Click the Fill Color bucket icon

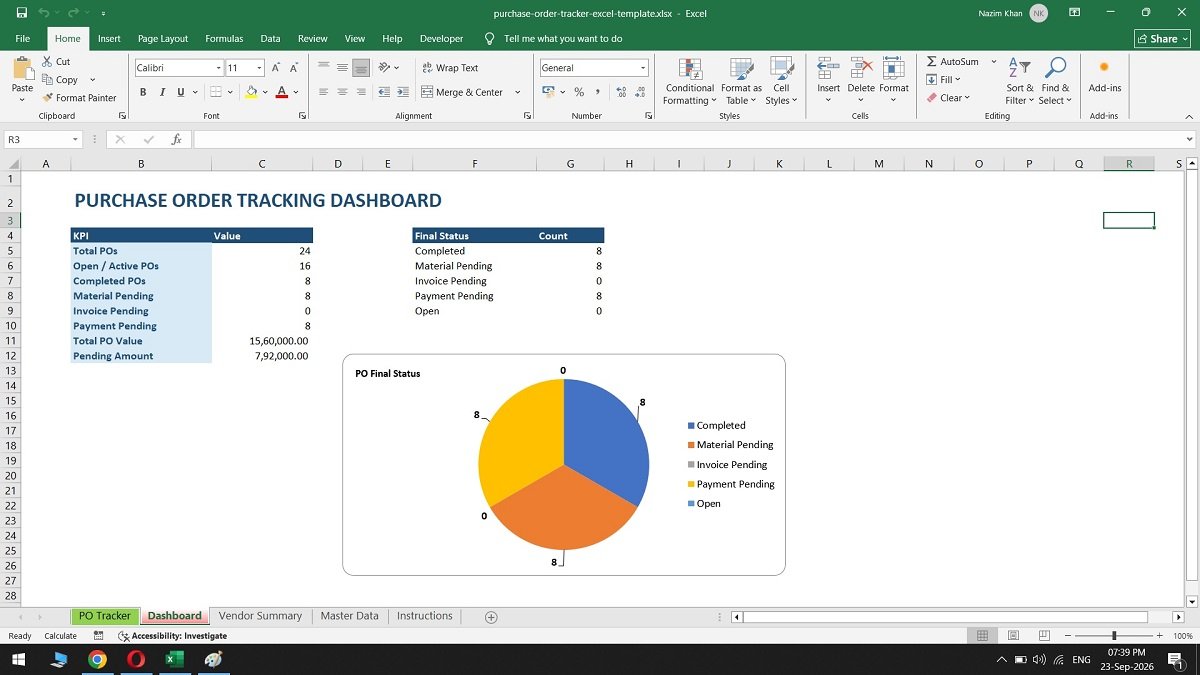(251, 92)
